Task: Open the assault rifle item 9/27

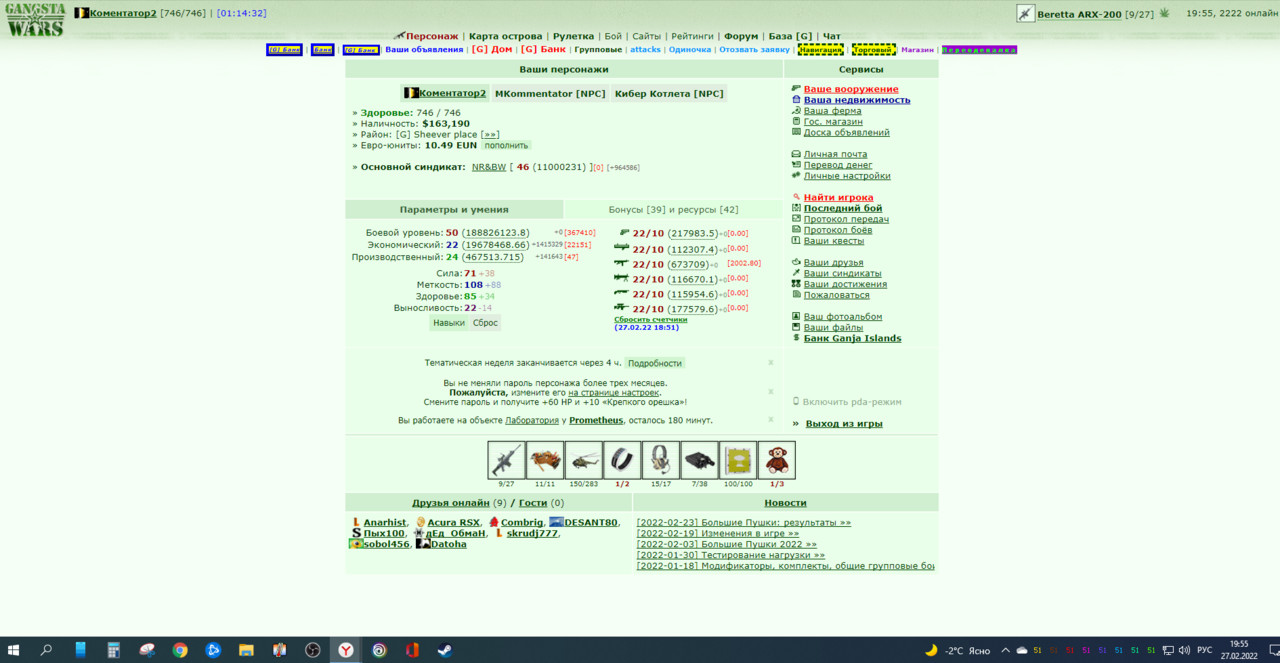Action: click(x=506, y=460)
